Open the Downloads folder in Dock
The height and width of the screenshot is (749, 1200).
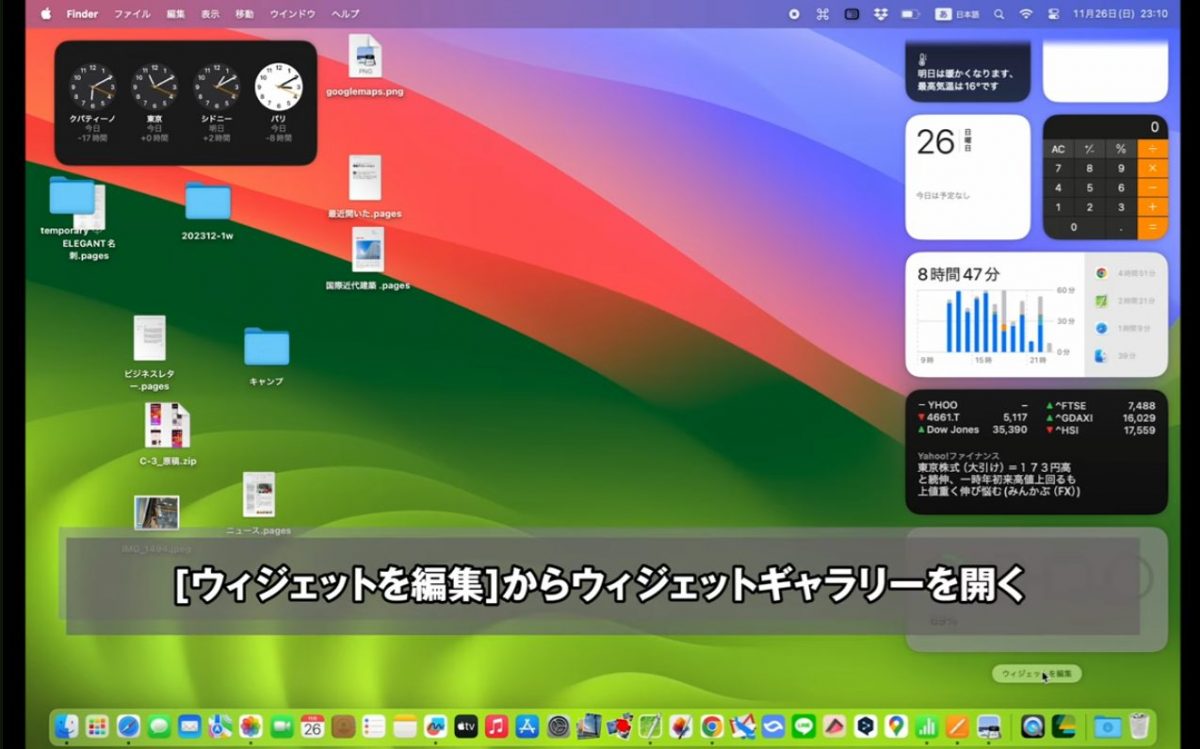tap(1107, 726)
